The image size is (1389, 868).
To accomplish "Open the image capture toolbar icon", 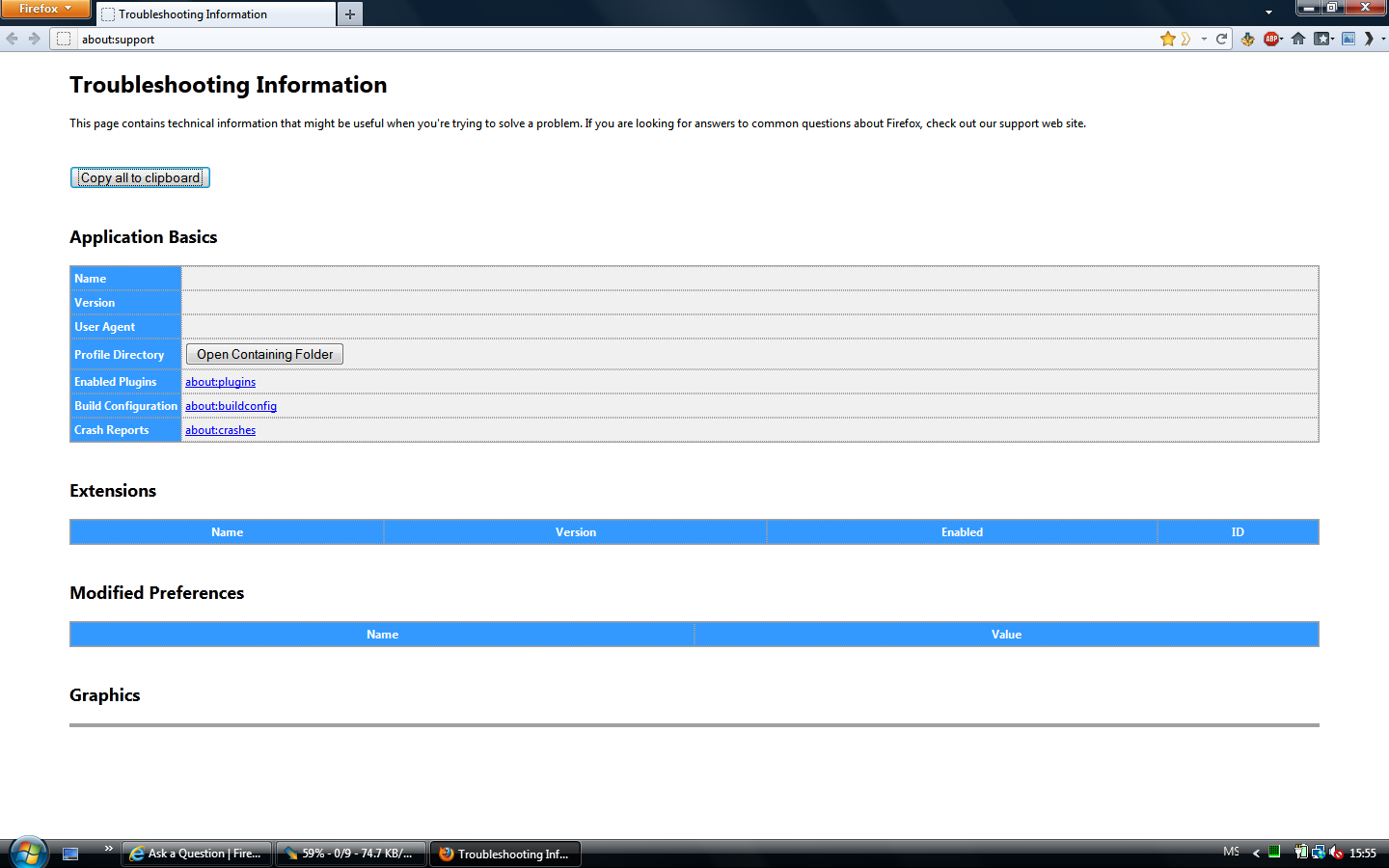I will pyautogui.click(x=1348, y=39).
